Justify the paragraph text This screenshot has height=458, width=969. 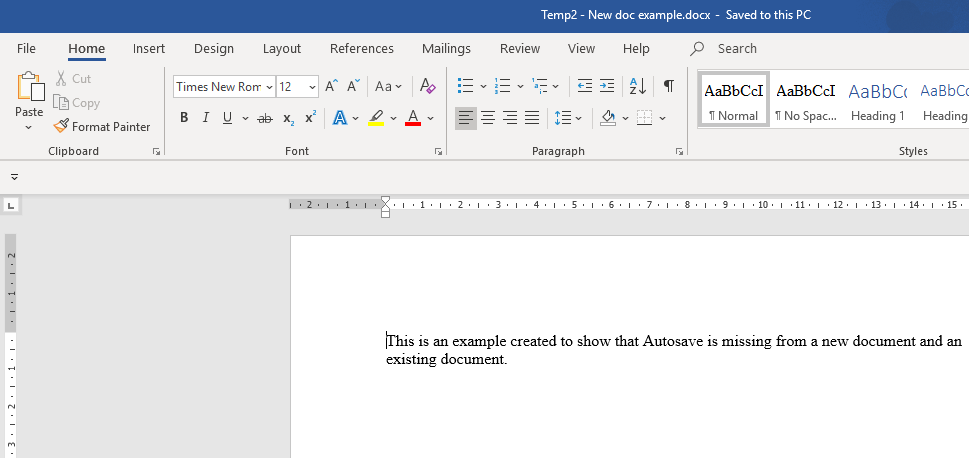coord(532,117)
